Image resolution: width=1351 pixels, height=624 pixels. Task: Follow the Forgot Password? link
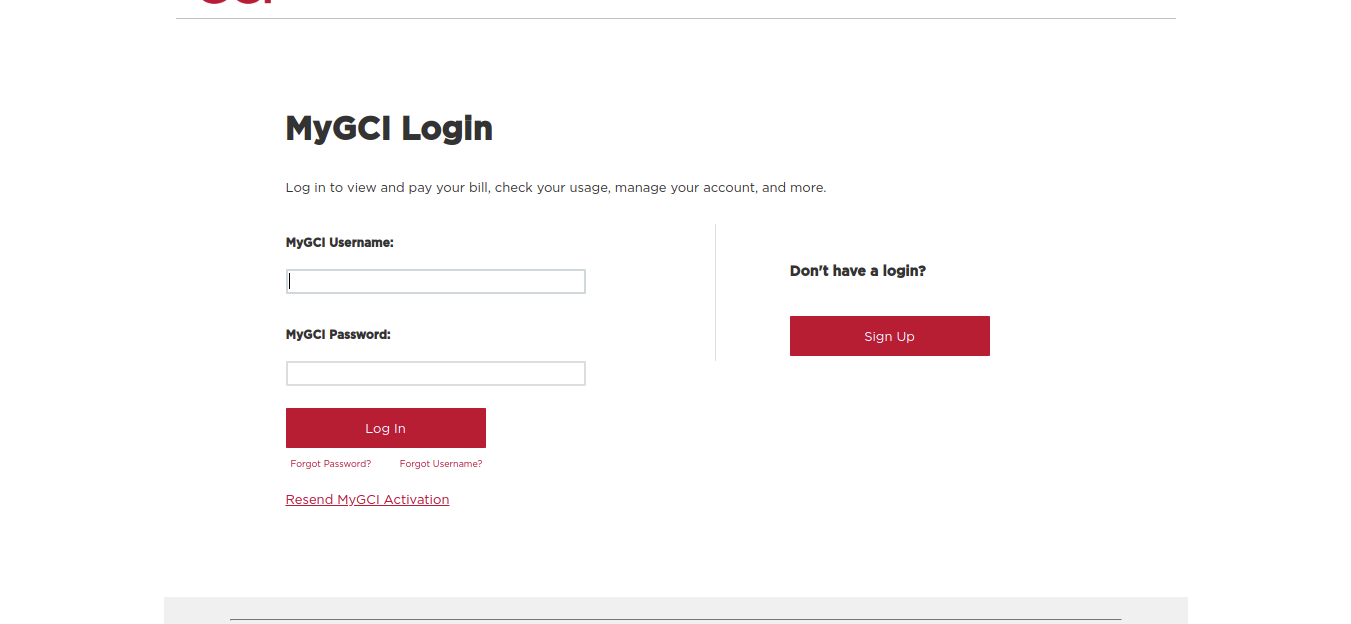click(x=331, y=464)
